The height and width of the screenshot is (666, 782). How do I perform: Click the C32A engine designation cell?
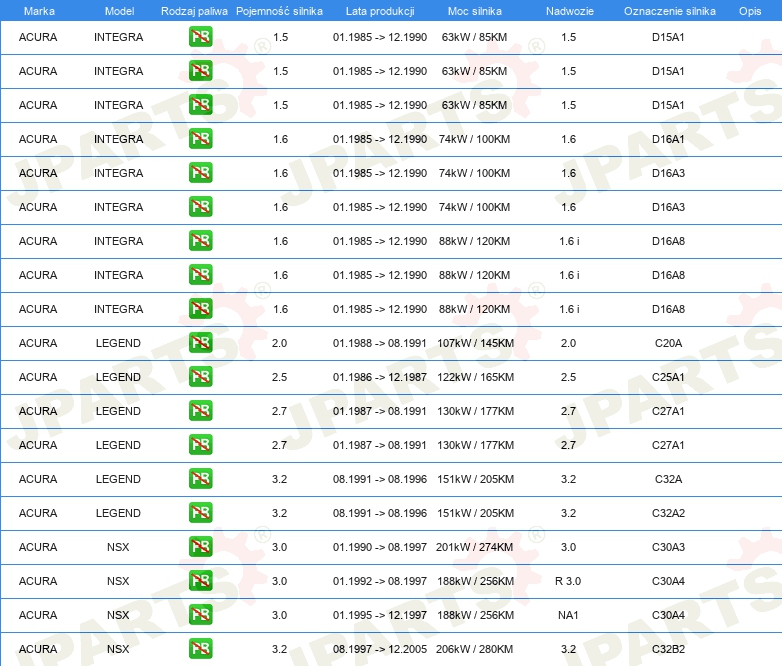tap(668, 479)
